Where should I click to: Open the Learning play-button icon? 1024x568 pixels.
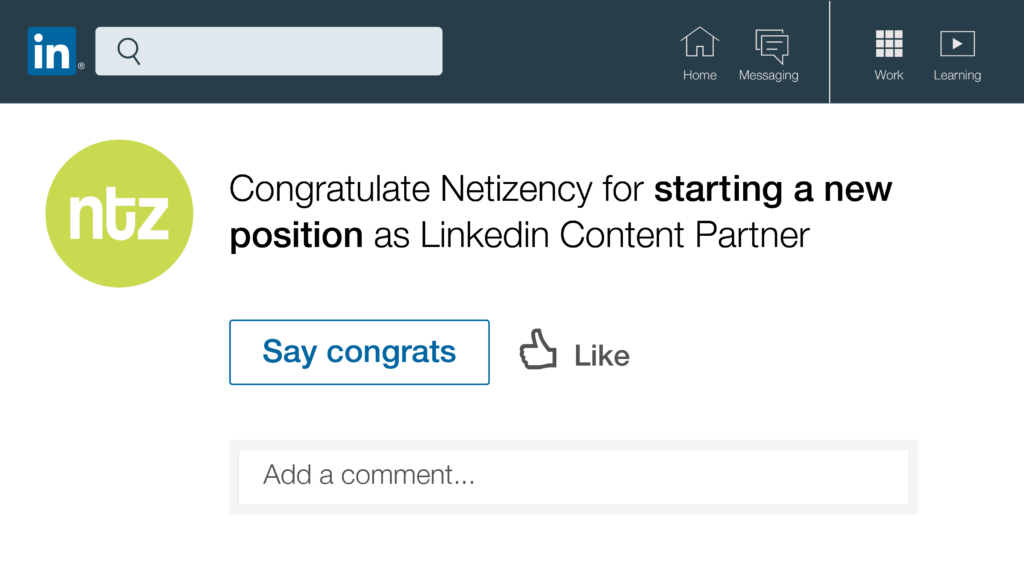pyautogui.click(x=957, y=43)
